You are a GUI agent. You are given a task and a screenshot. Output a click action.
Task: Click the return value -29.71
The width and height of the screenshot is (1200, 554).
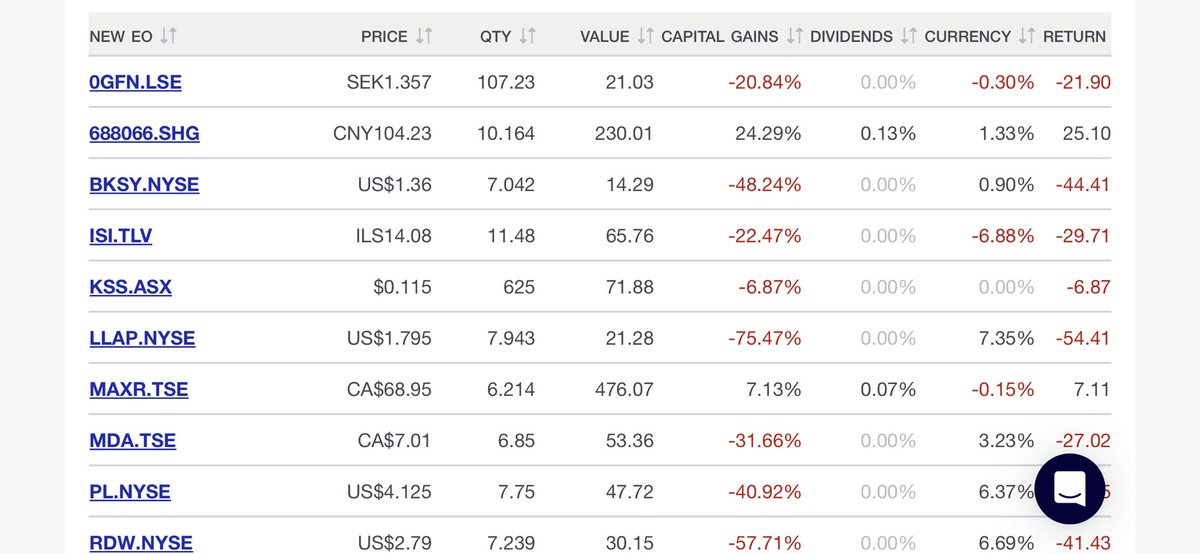(x=1083, y=236)
